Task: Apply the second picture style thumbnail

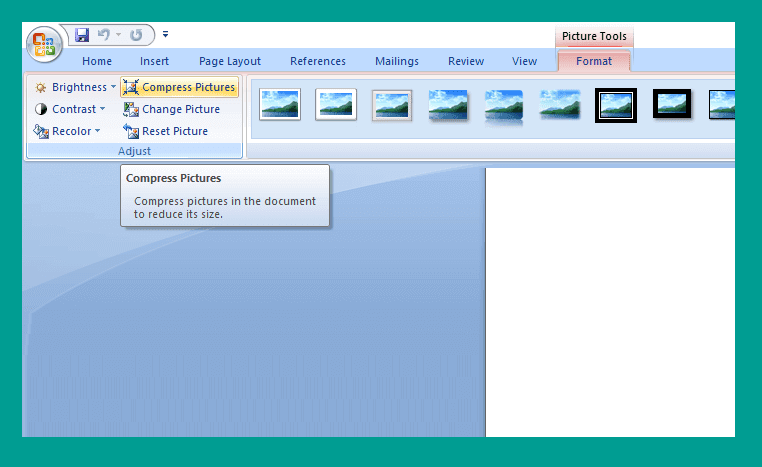Action: pos(336,104)
